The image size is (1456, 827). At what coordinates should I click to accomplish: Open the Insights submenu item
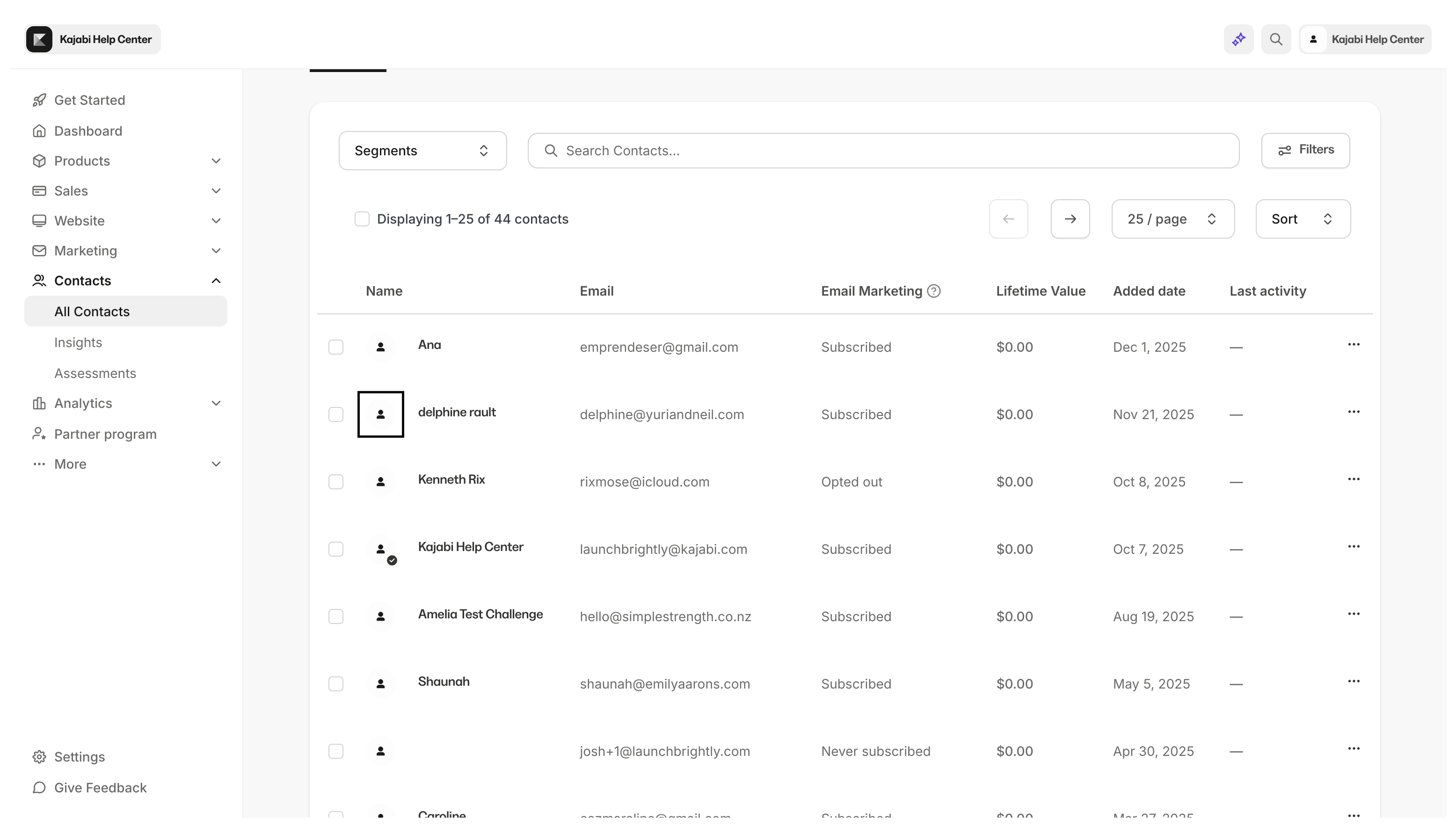coord(79,342)
